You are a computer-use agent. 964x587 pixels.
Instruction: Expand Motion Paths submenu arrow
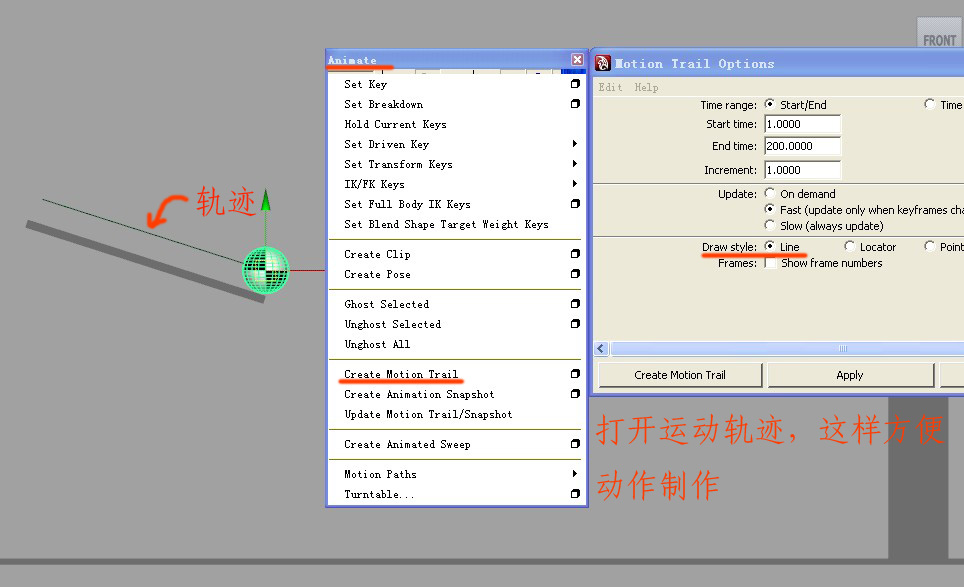[574, 473]
